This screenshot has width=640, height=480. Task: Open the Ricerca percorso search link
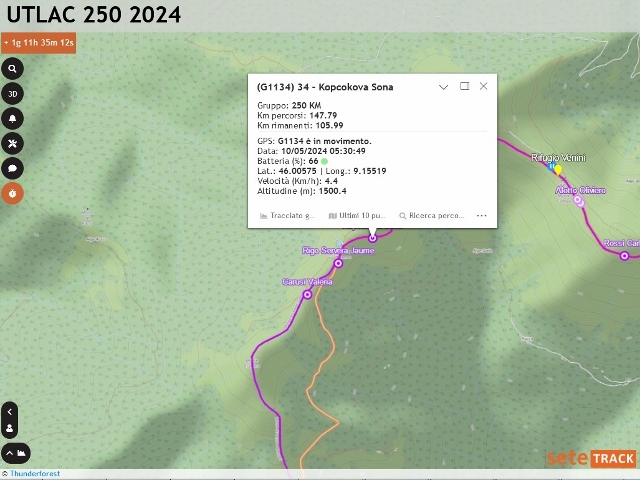[x=432, y=216]
